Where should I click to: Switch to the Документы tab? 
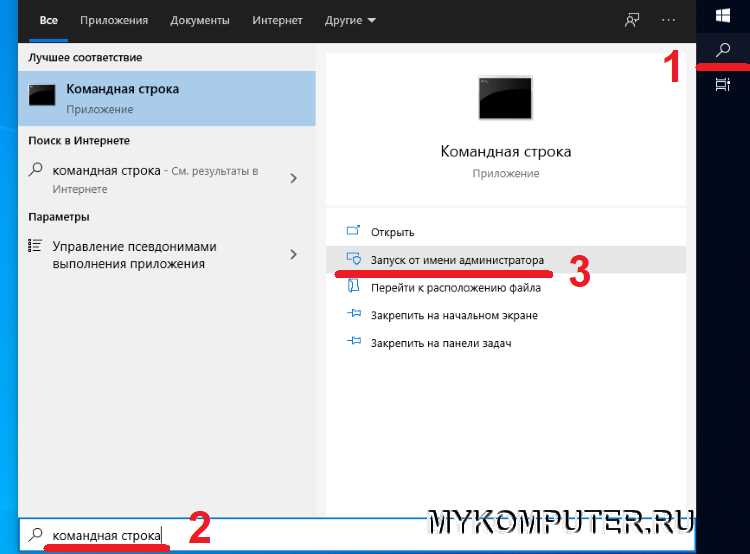pyautogui.click(x=200, y=21)
